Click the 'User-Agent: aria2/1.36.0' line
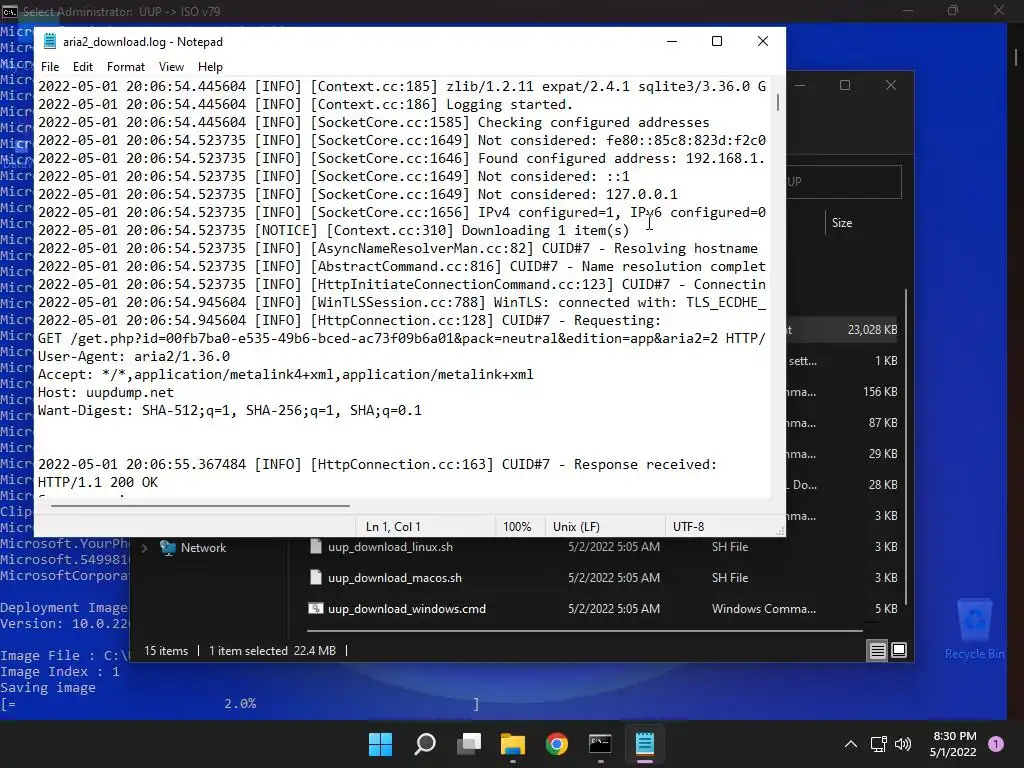Image resolution: width=1024 pixels, height=768 pixels. (x=134, y=357)
